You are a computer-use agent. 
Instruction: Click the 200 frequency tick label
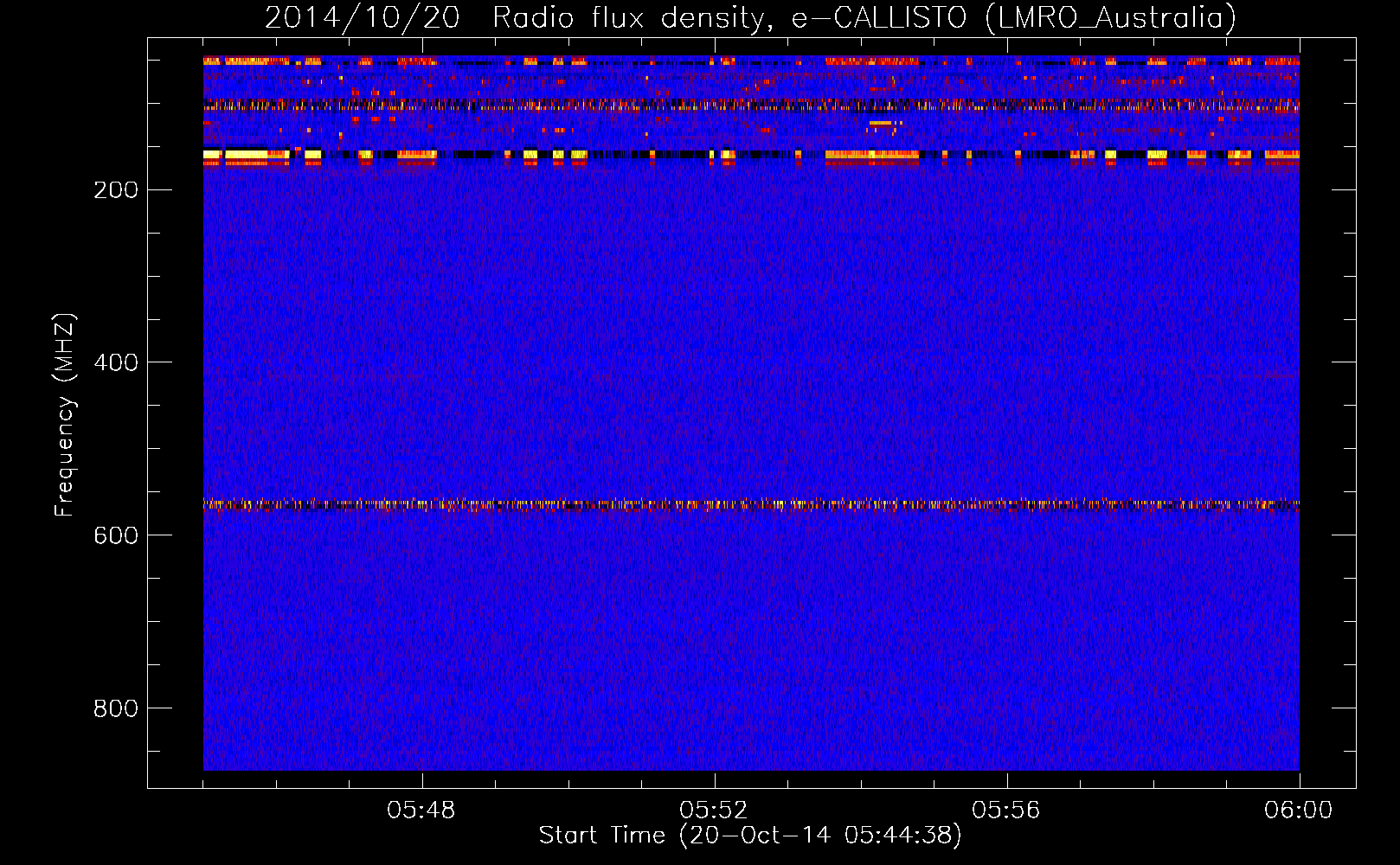click(x=116, y=190)
